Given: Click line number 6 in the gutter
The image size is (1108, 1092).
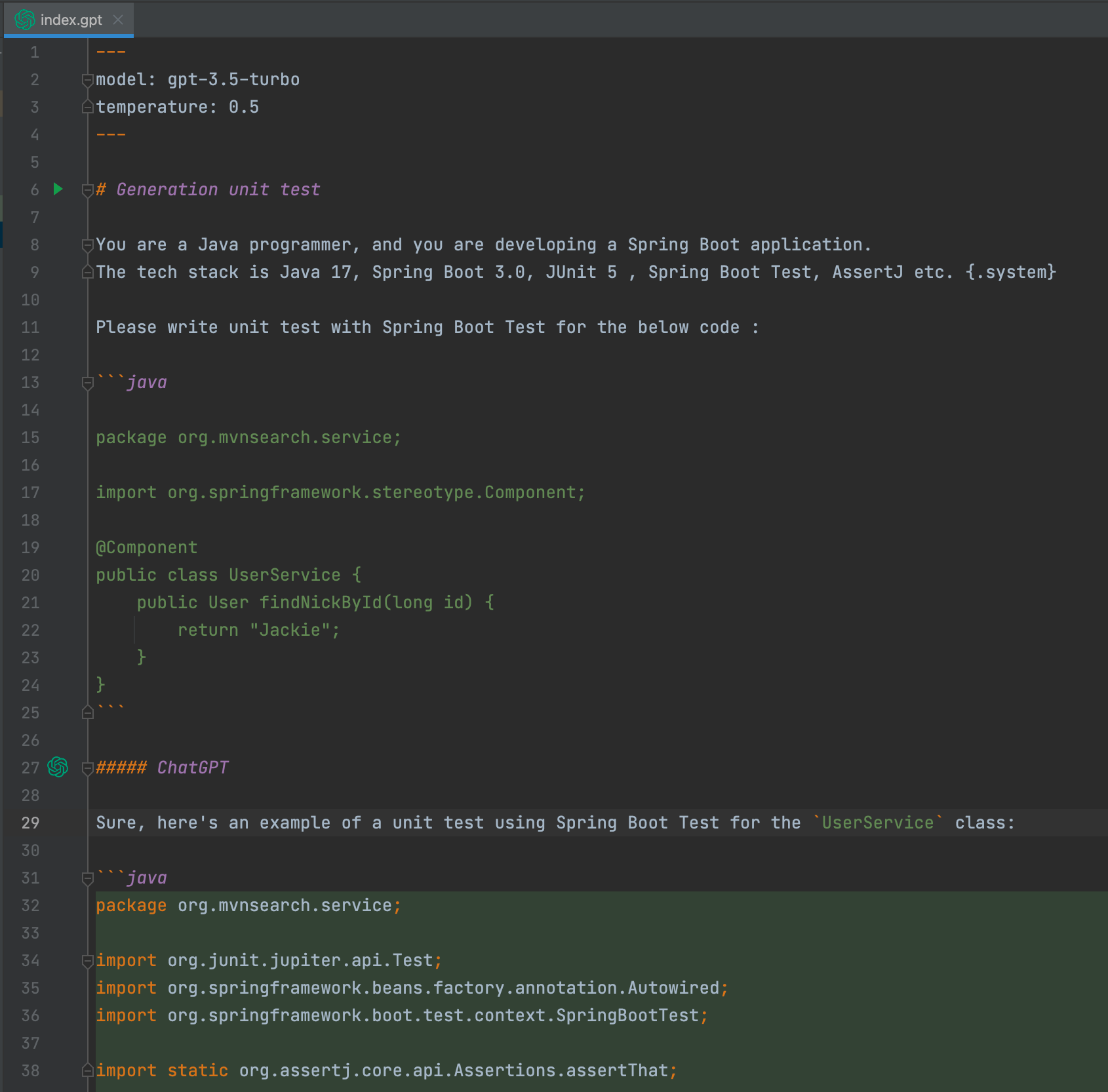Looking at the screenshot, I should 33,189.
